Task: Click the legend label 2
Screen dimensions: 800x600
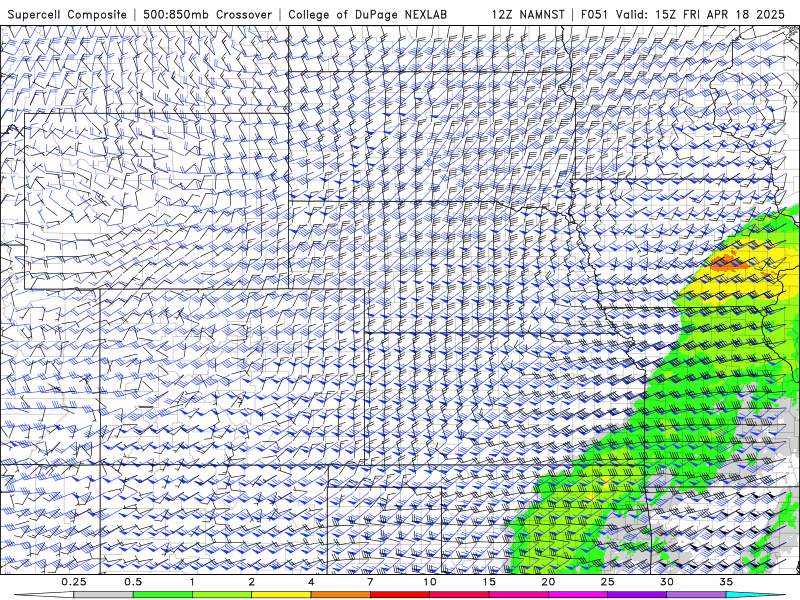Action: coord(252,582)
